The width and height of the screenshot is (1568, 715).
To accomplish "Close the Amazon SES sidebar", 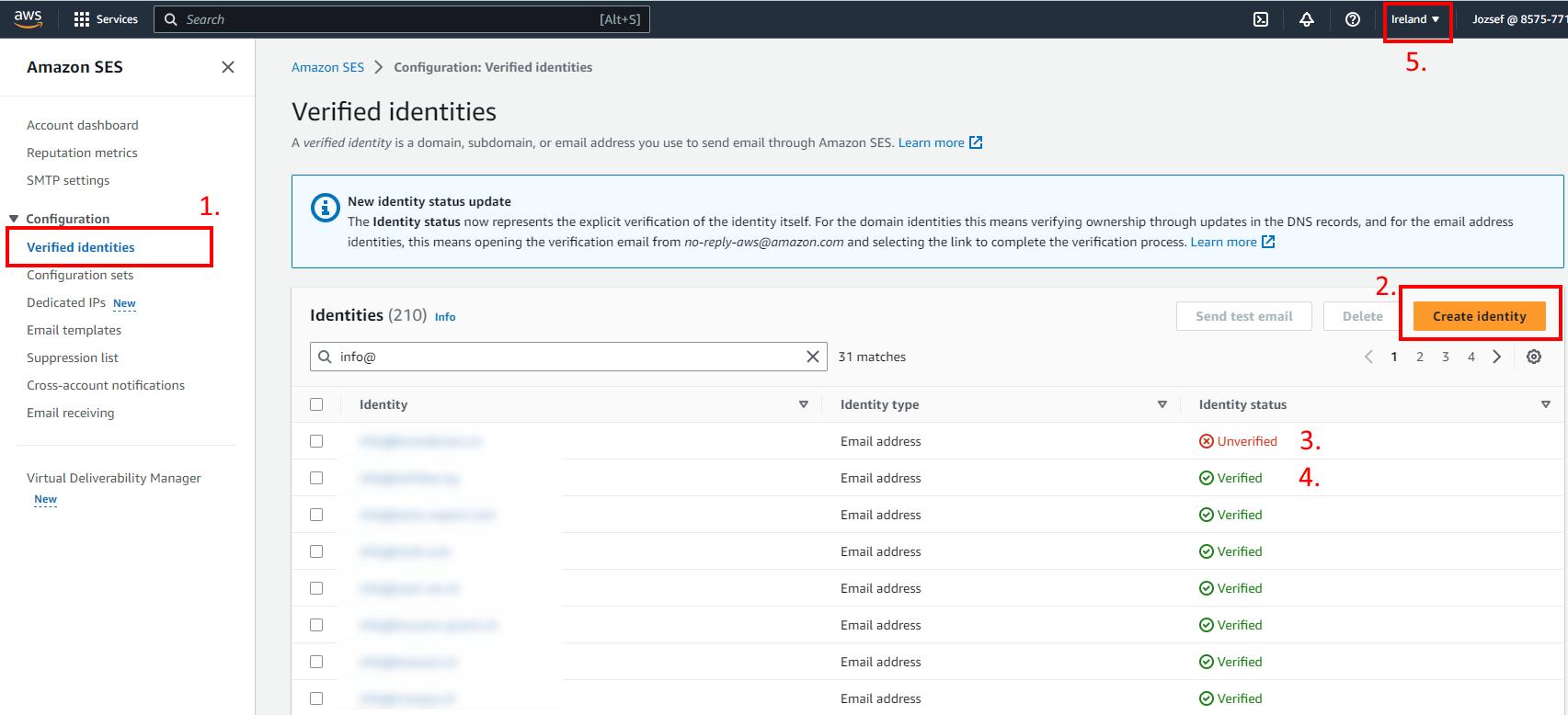I will pos(228,67).
